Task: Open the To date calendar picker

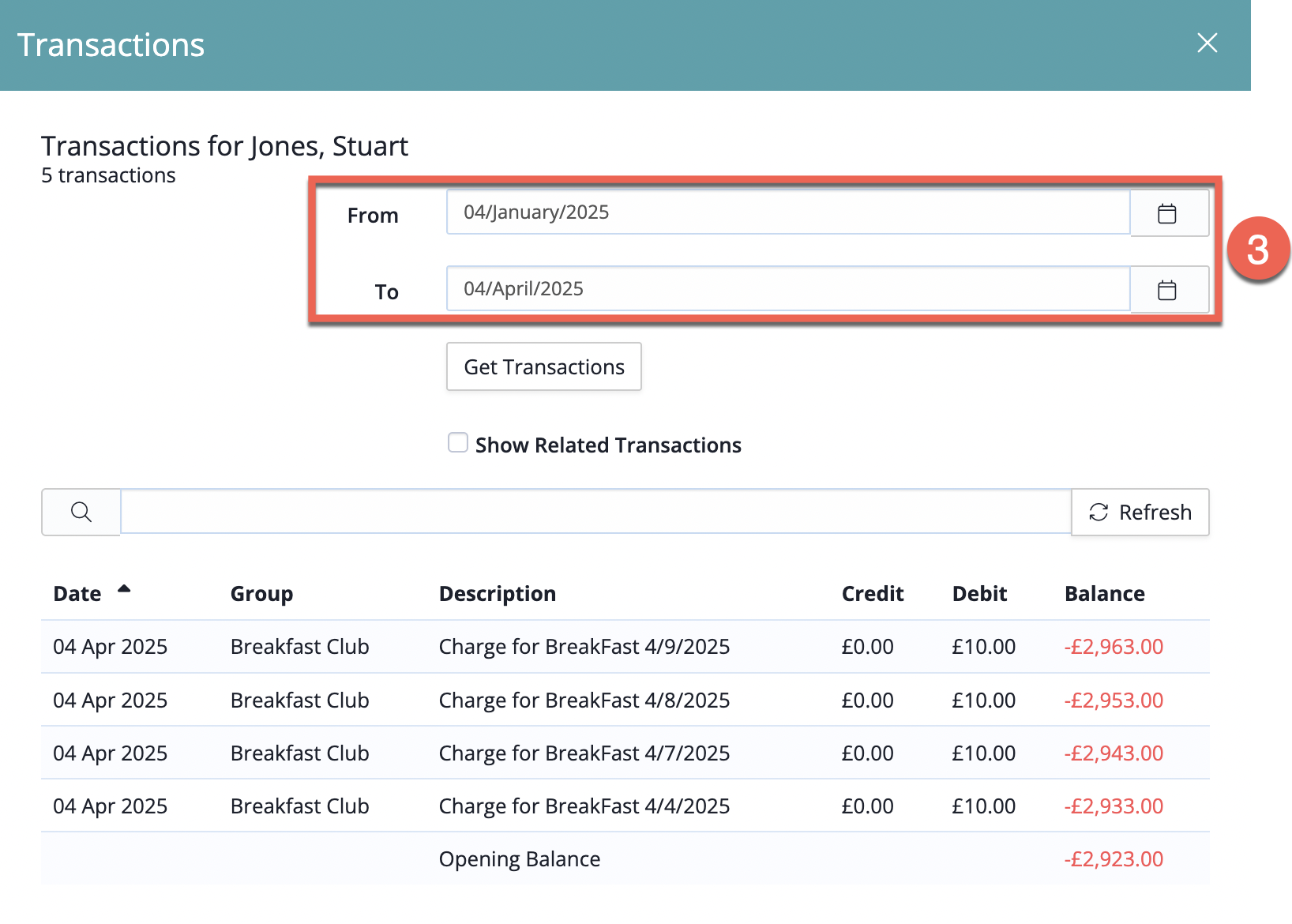Action: (1167, 290)
